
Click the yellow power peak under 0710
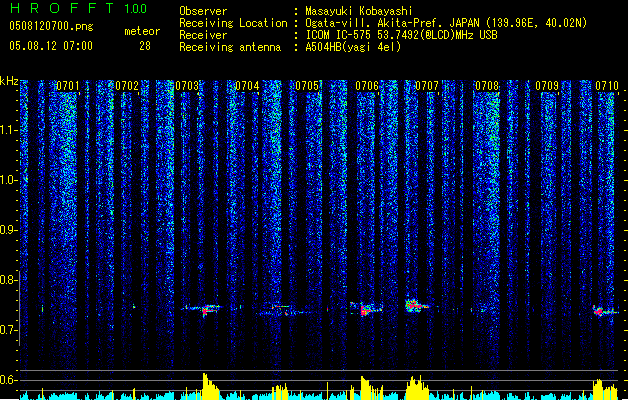click(605, 389)
